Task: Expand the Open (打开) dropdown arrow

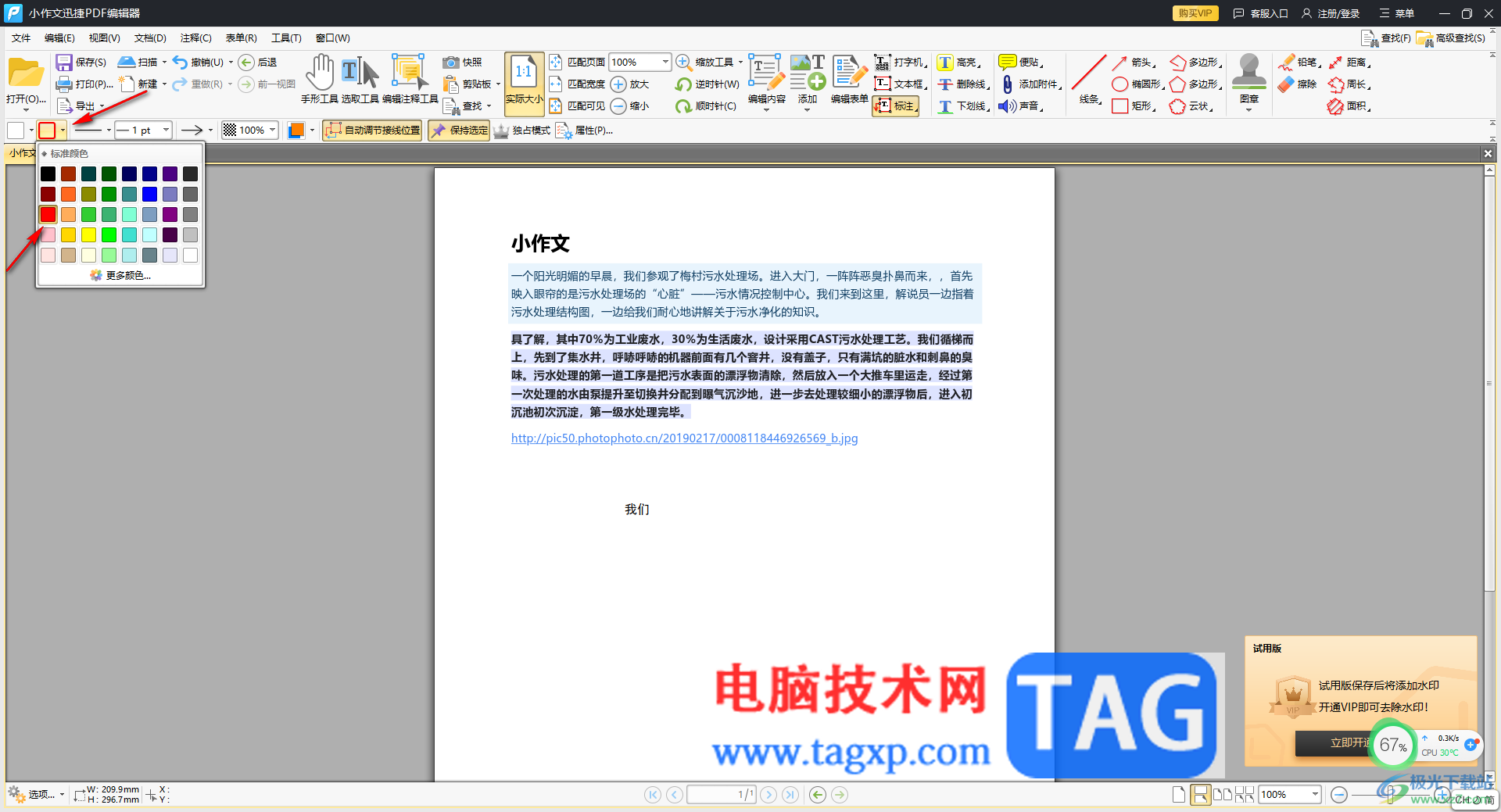Action: (x=26, y=110)
